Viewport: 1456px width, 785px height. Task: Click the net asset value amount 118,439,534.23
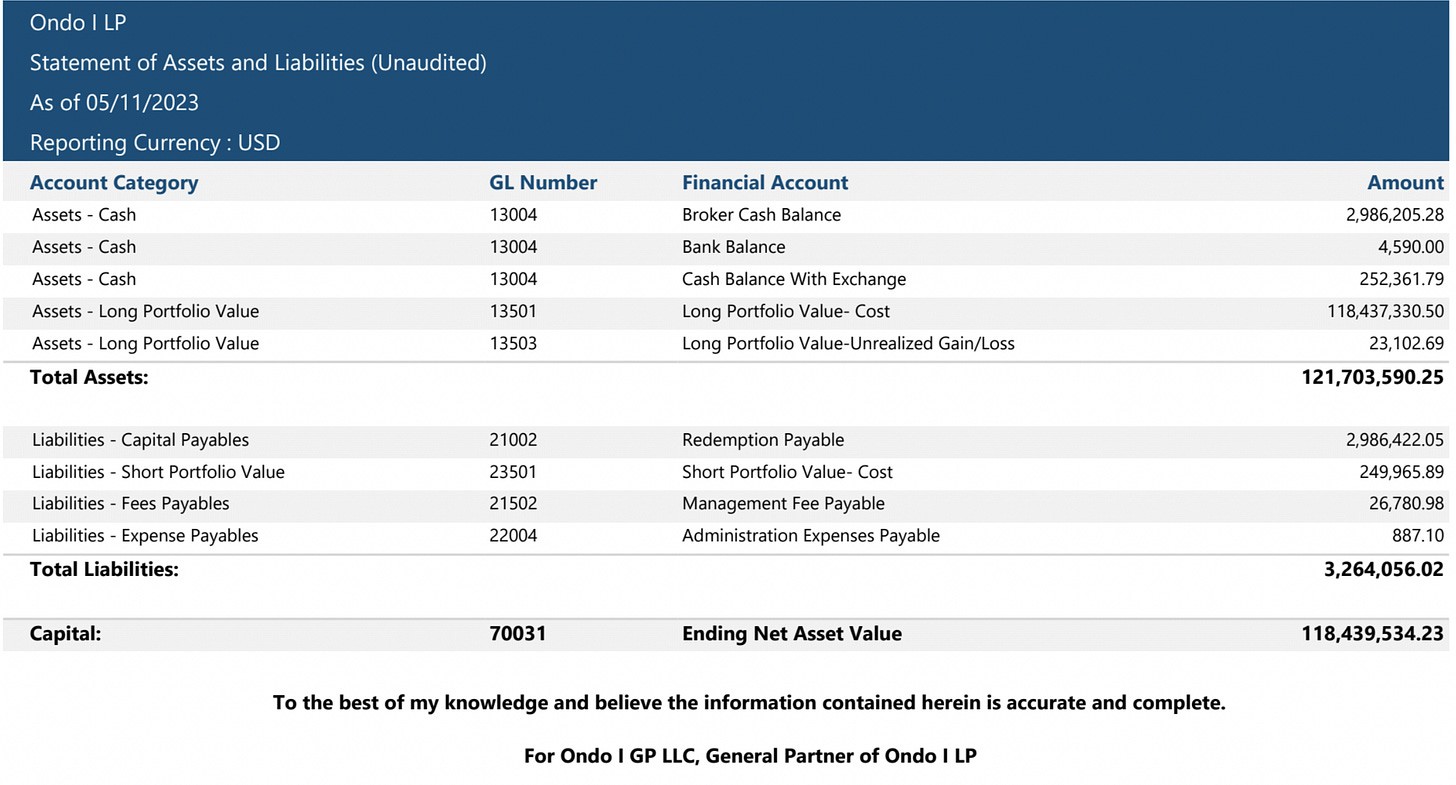(1372, 634)
